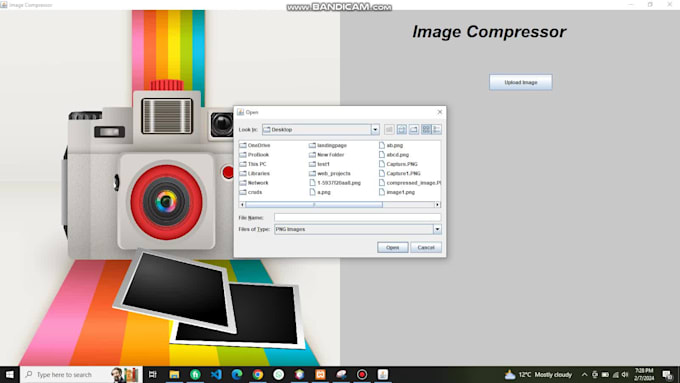The height and width of the screenshot is (383, 680).
Task: Create a new folder via toolbar icon
Action: pyautogui.click(x=414, y=129)
